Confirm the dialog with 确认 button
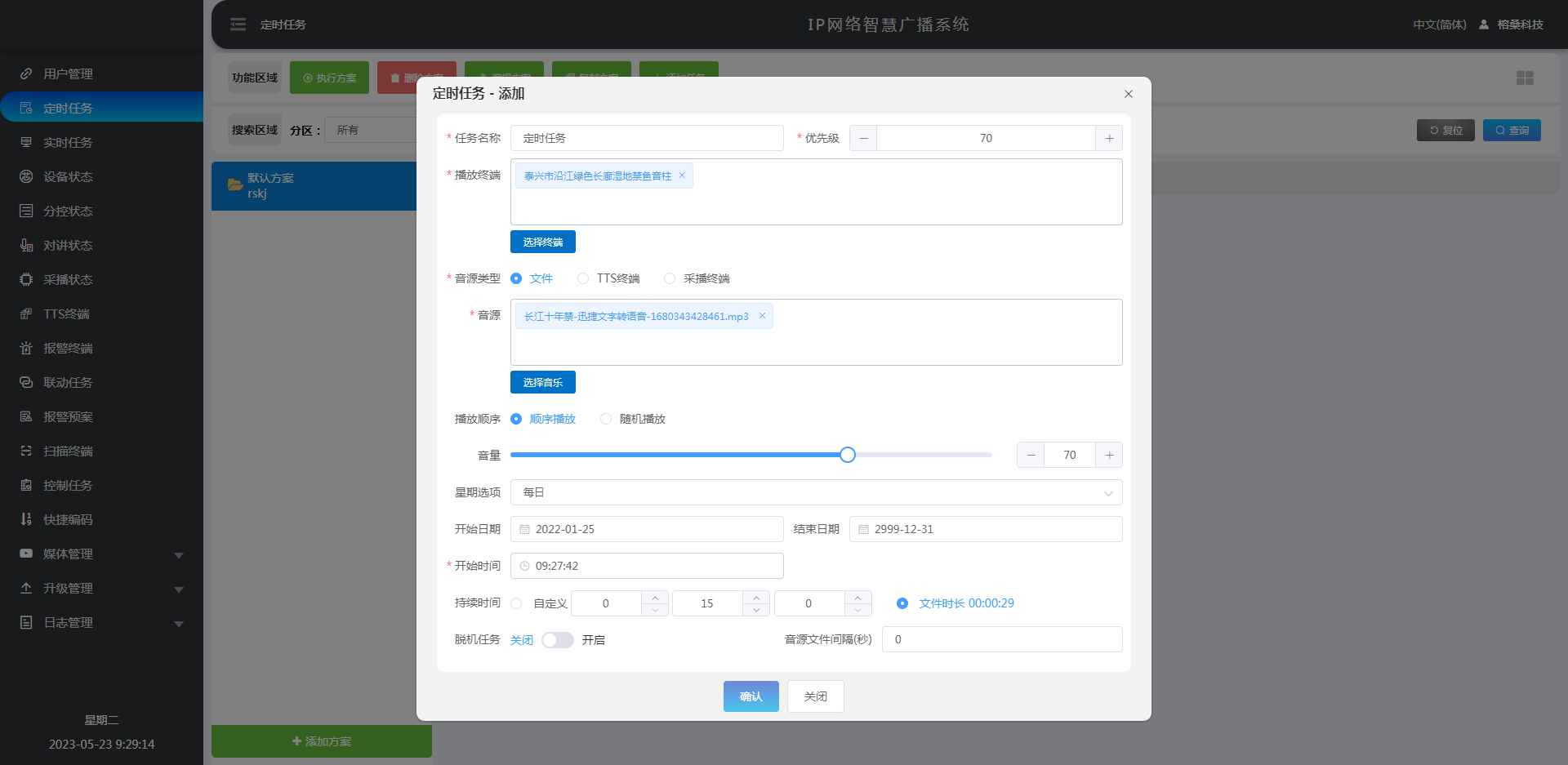The width and height of the screenshot is (1568, 765). pyautogui.click(x=751, y=696)
